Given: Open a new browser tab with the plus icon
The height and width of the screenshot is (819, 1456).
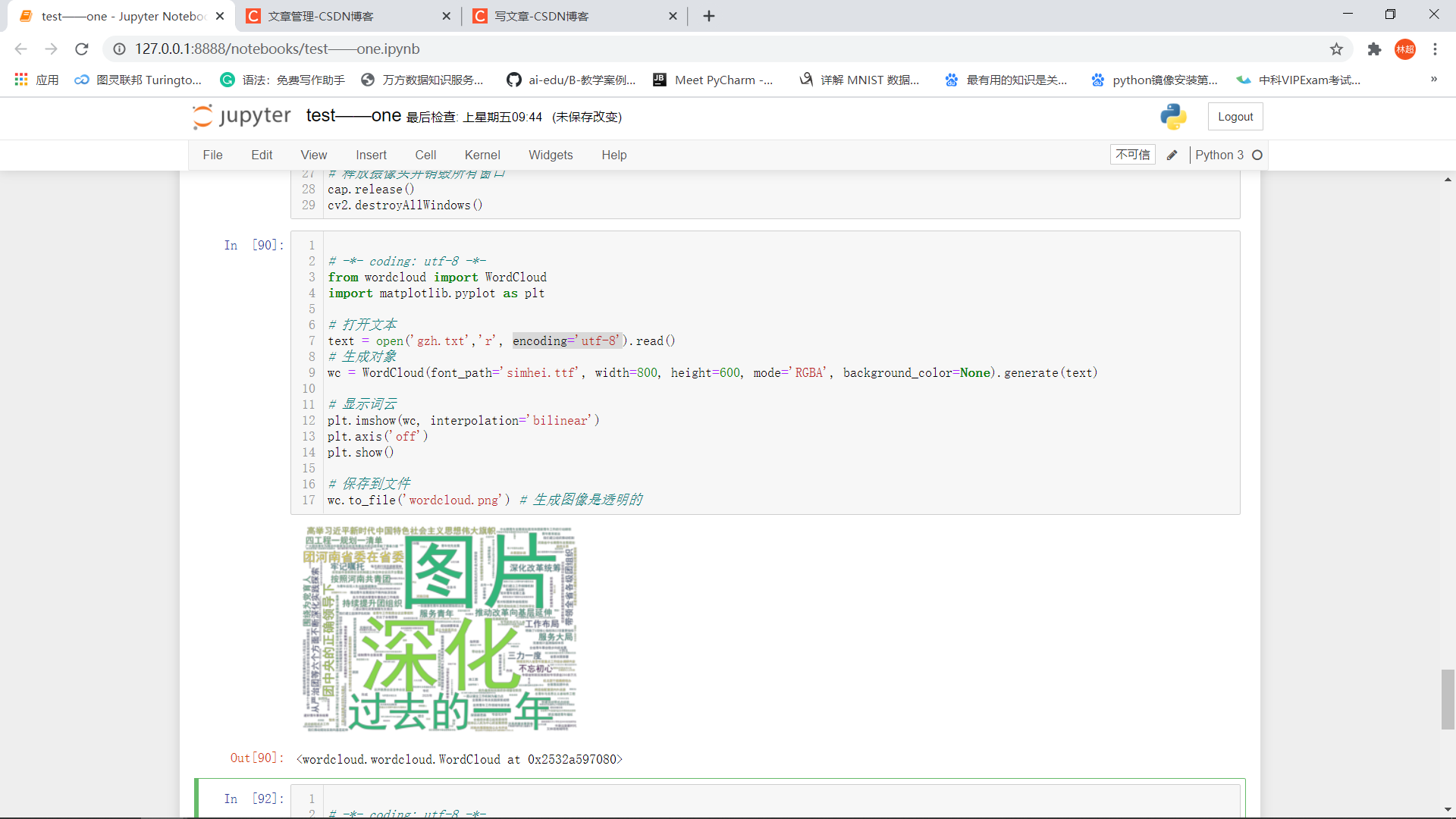Looking at the screenshot, I should [x=708, y=16].
